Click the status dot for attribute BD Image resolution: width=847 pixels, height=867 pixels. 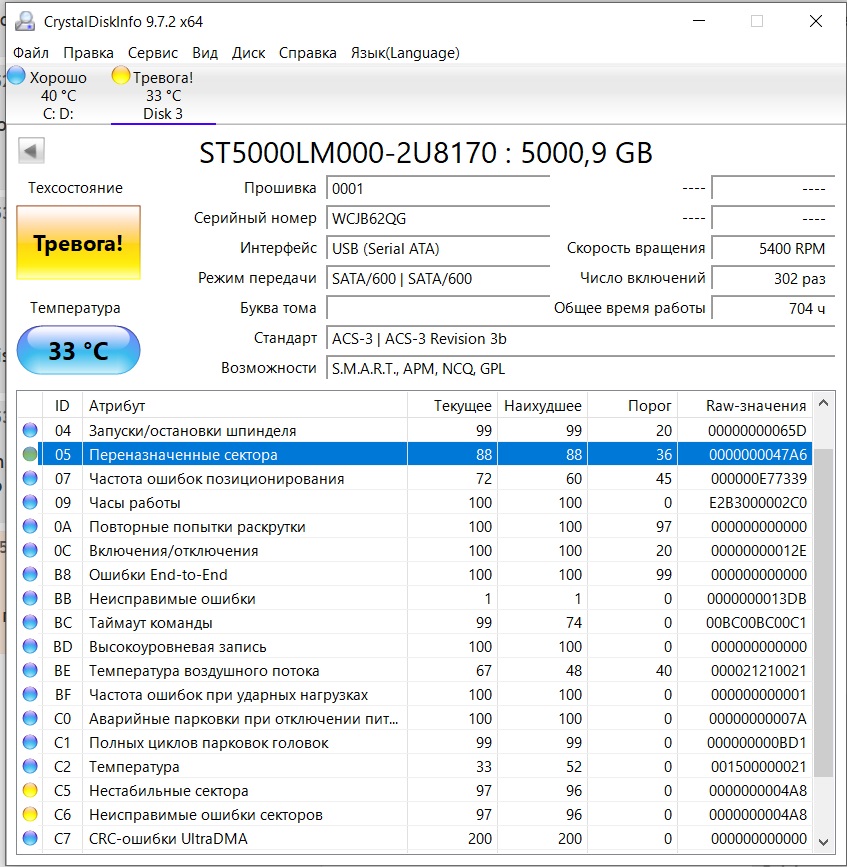(x=30, y=646)
